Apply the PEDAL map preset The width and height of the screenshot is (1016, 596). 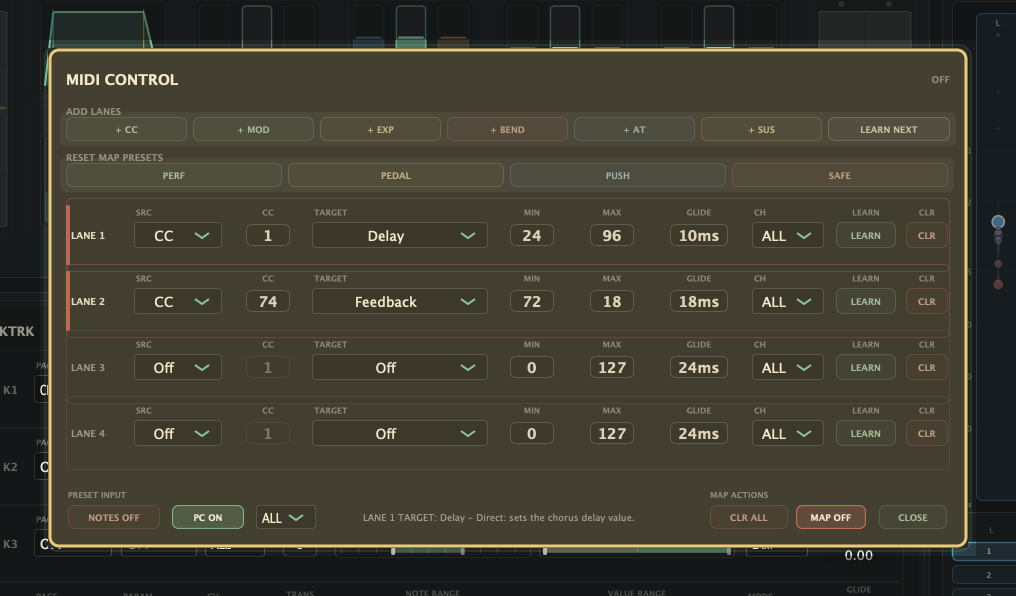(396, 176)
